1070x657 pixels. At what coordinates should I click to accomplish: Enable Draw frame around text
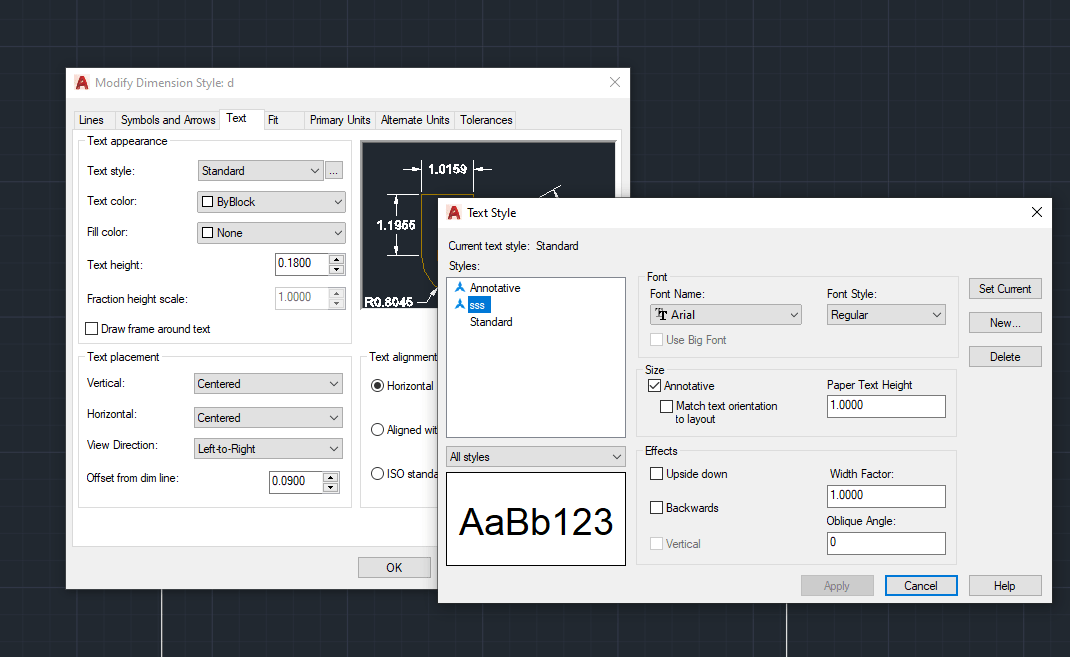pyautogui.click(x=91, y=328)
